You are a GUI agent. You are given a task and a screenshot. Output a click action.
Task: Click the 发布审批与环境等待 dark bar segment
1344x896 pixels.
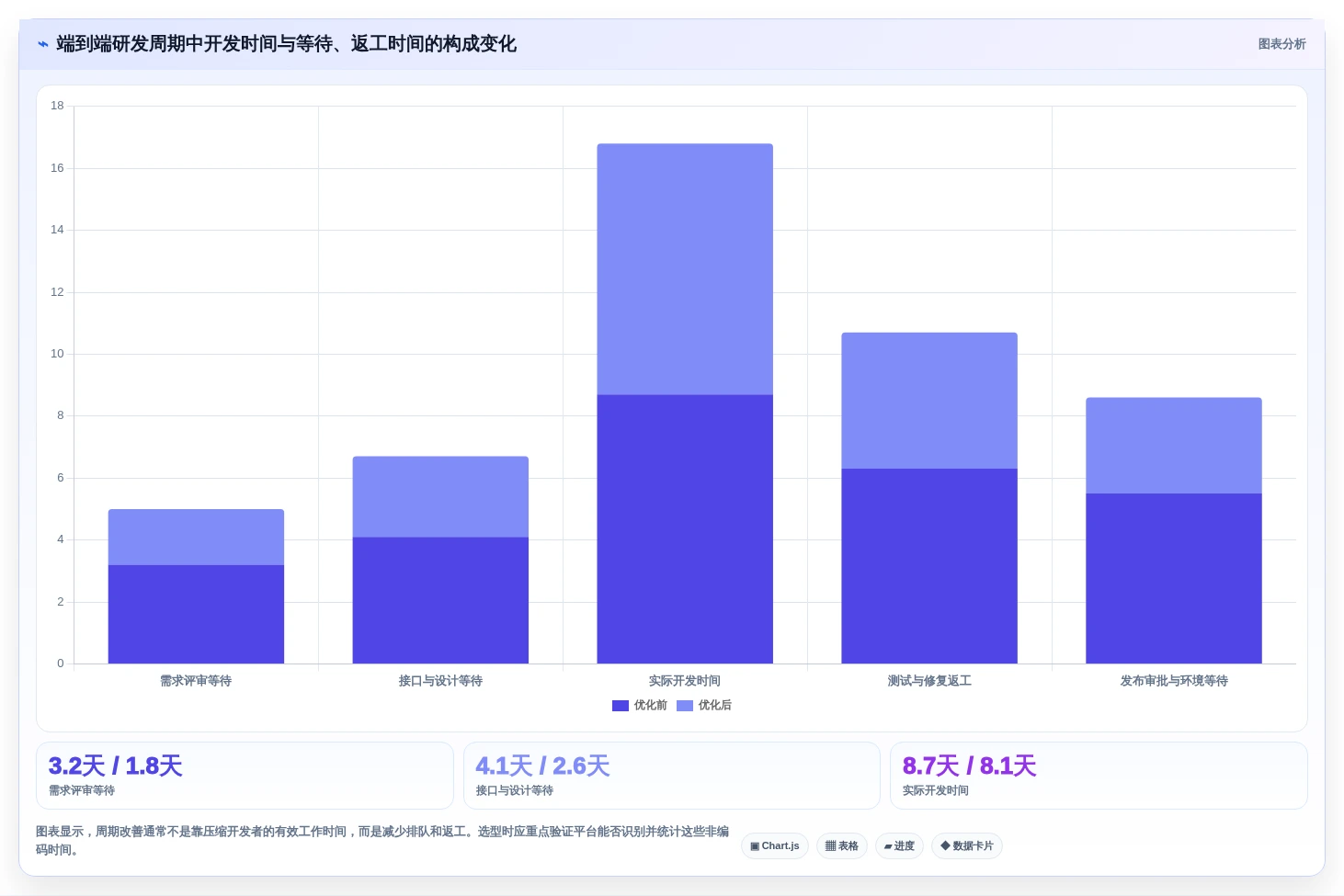(x=1174, y=578)
